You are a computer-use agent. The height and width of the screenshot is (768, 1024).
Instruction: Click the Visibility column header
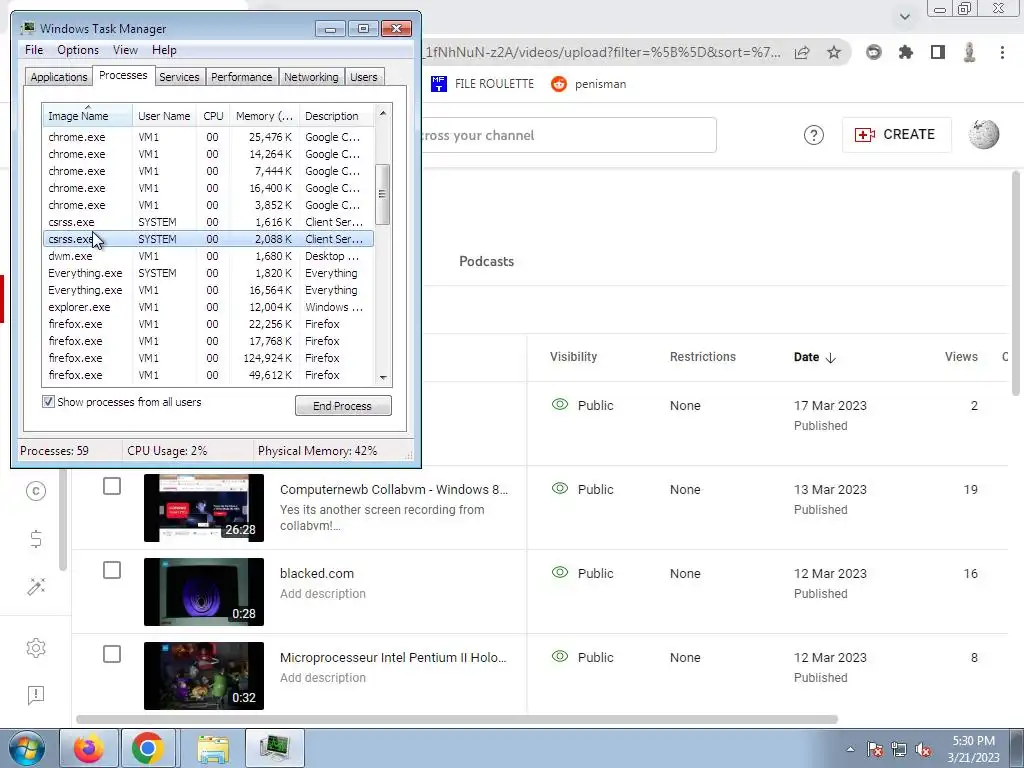pyautogui.click(x=573, y=357)
